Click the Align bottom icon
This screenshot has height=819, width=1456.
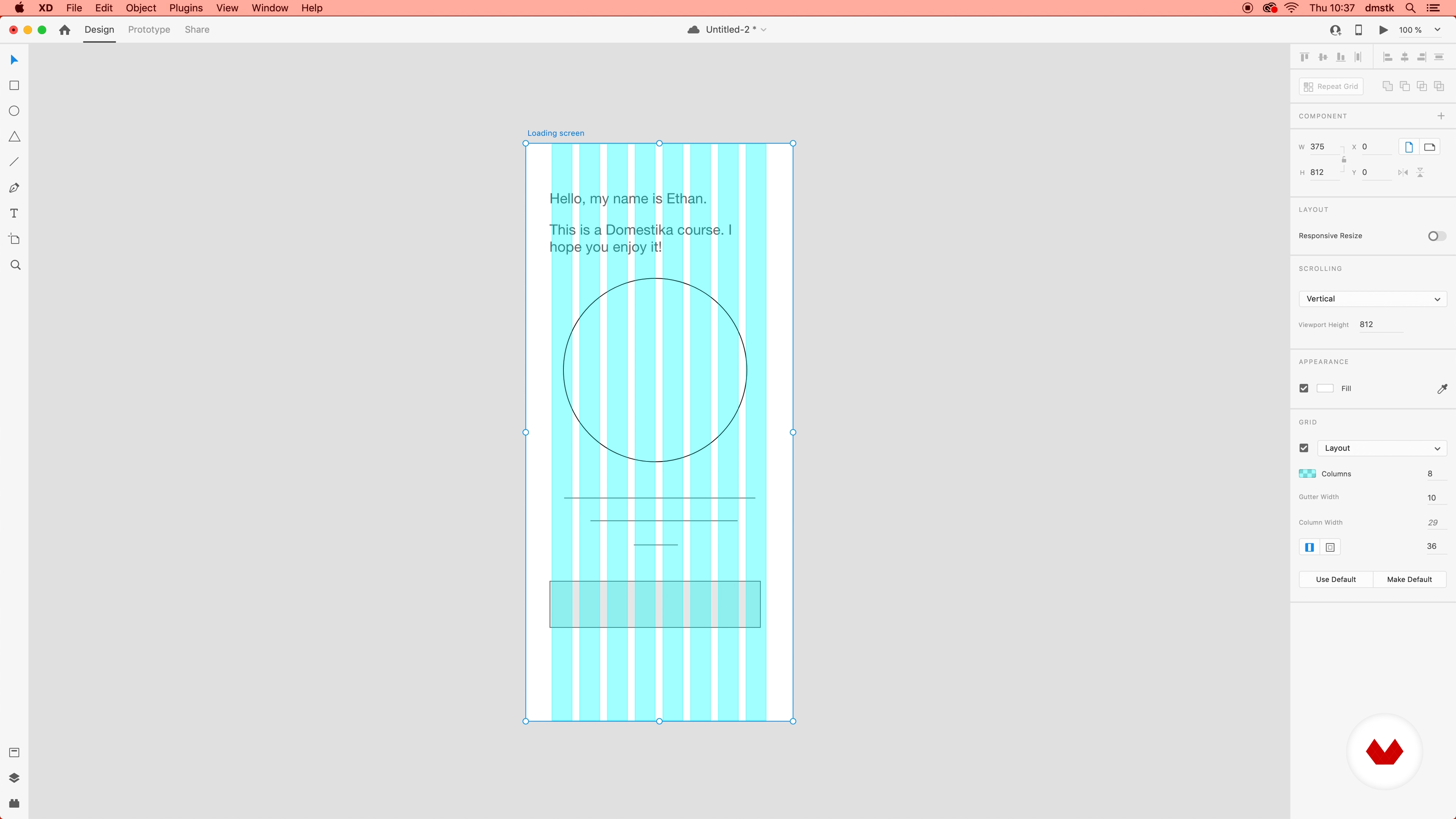coord(1340,57)
